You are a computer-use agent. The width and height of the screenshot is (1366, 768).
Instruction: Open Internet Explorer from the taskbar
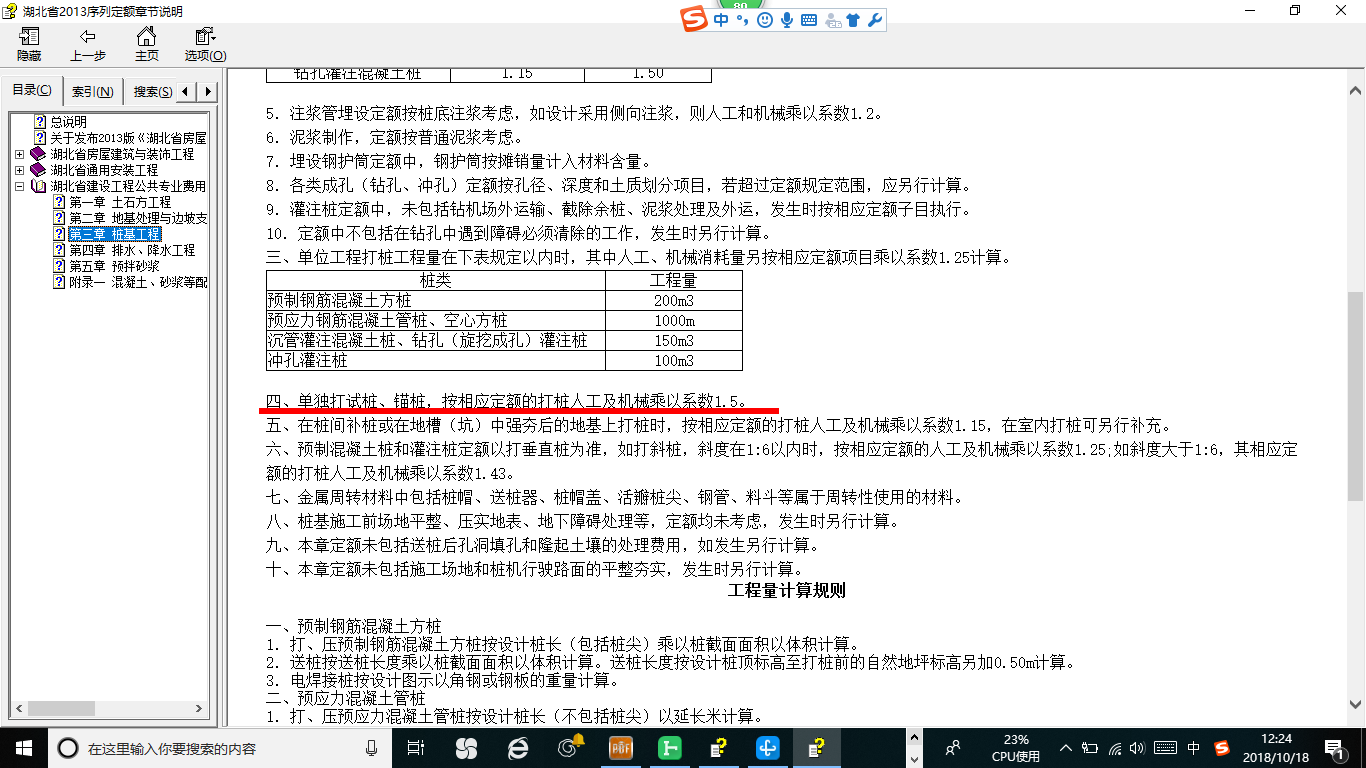pos(517,747)
